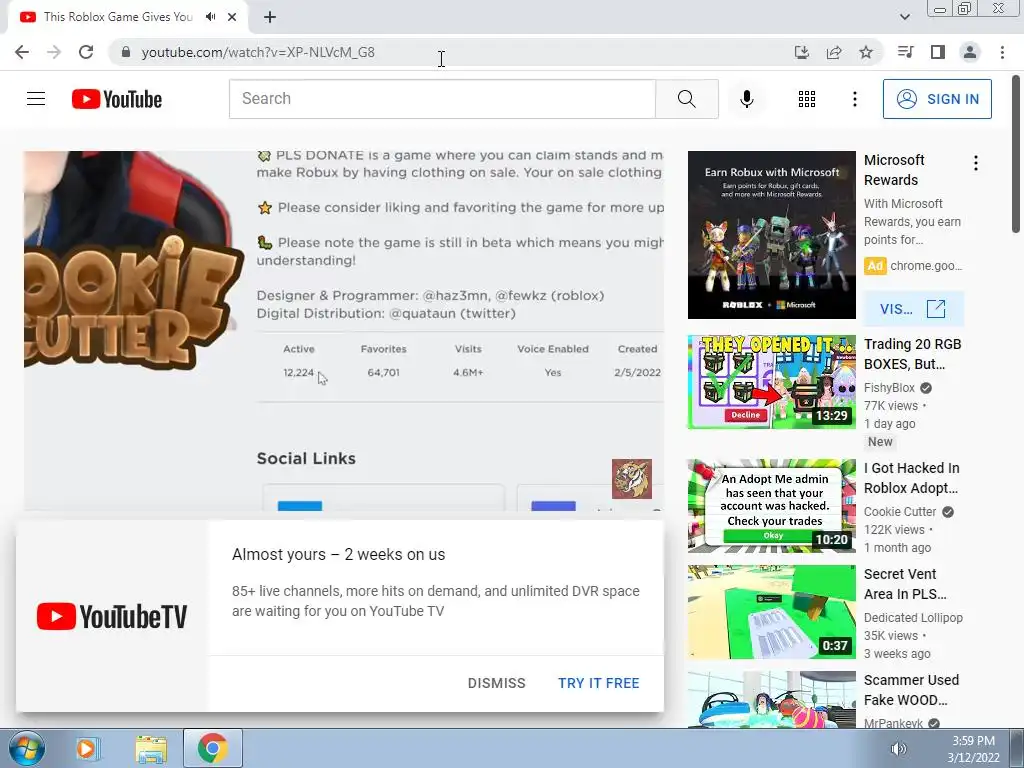This screenshot has width=1024, height=768.
Task: Click the SIGN IN button
Action: pyautogui.click(x=937, y=99)
